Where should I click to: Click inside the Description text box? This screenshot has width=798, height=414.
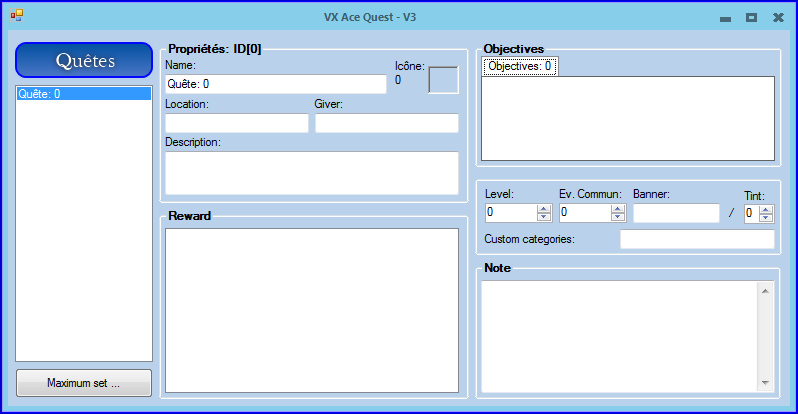(311, 173)
